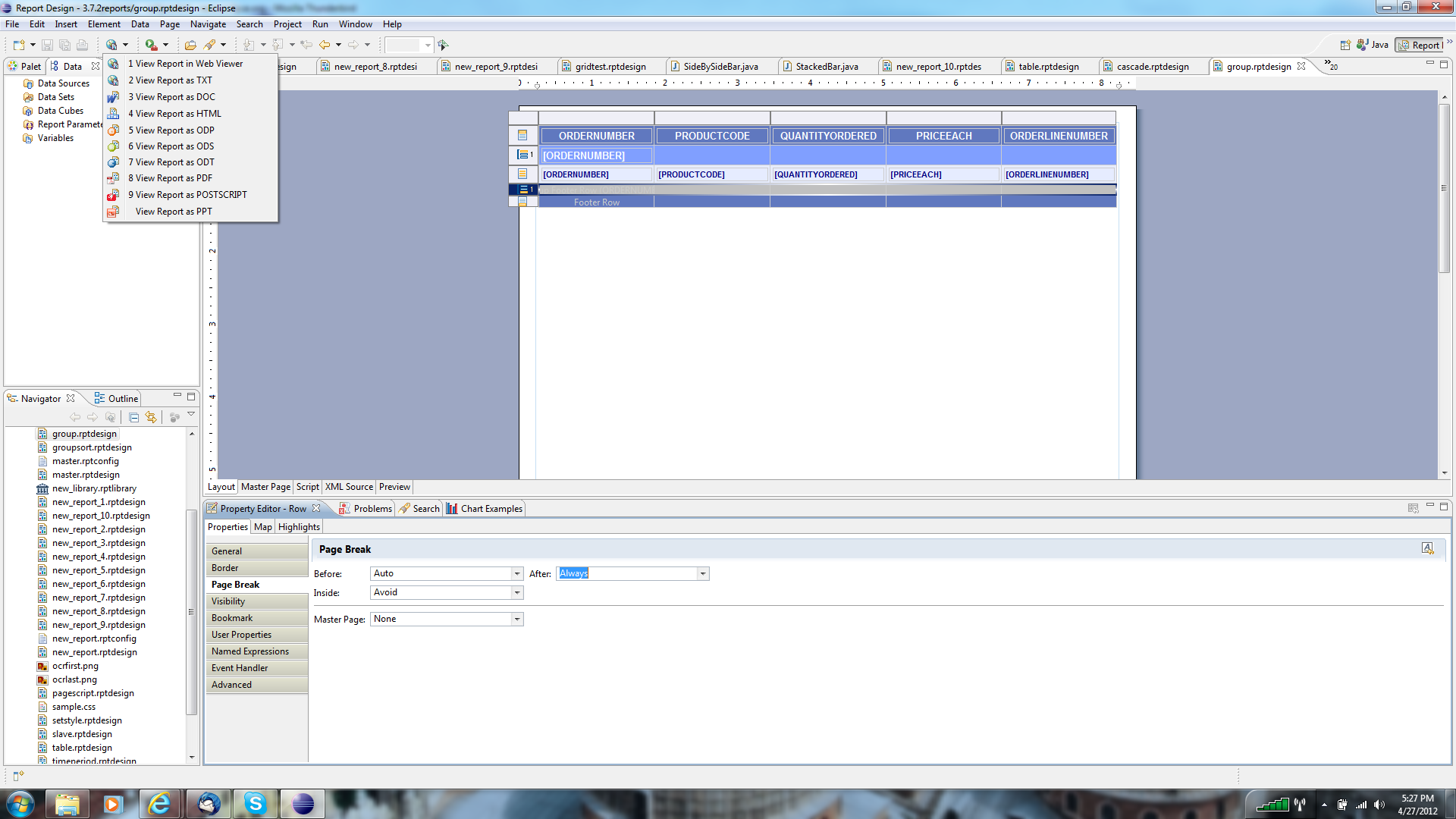Screen dimensions: 1456x819
Task: Collapse all items in Navigator
Action: click(133, 417)
